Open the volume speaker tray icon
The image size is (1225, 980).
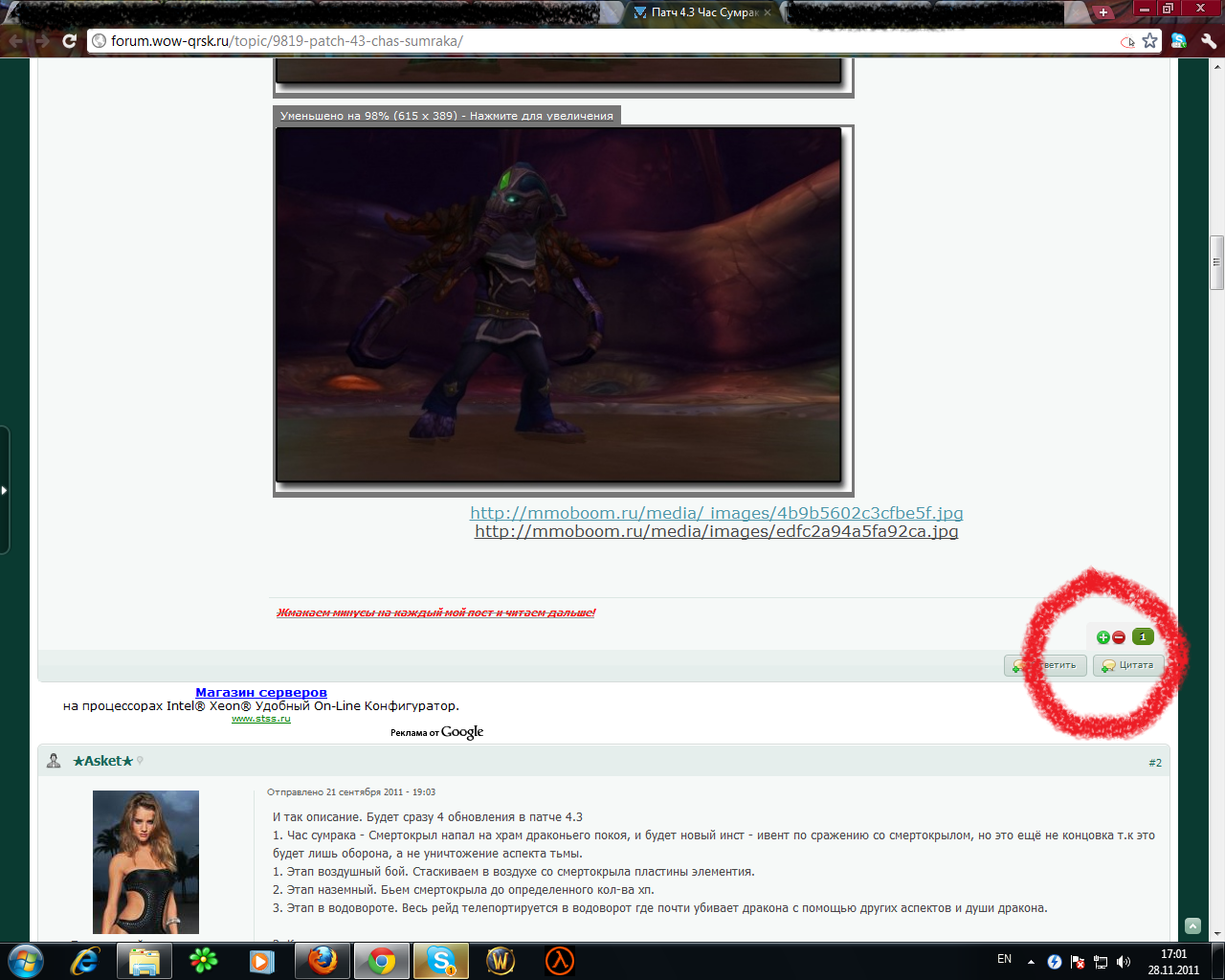pos(1124,962)
